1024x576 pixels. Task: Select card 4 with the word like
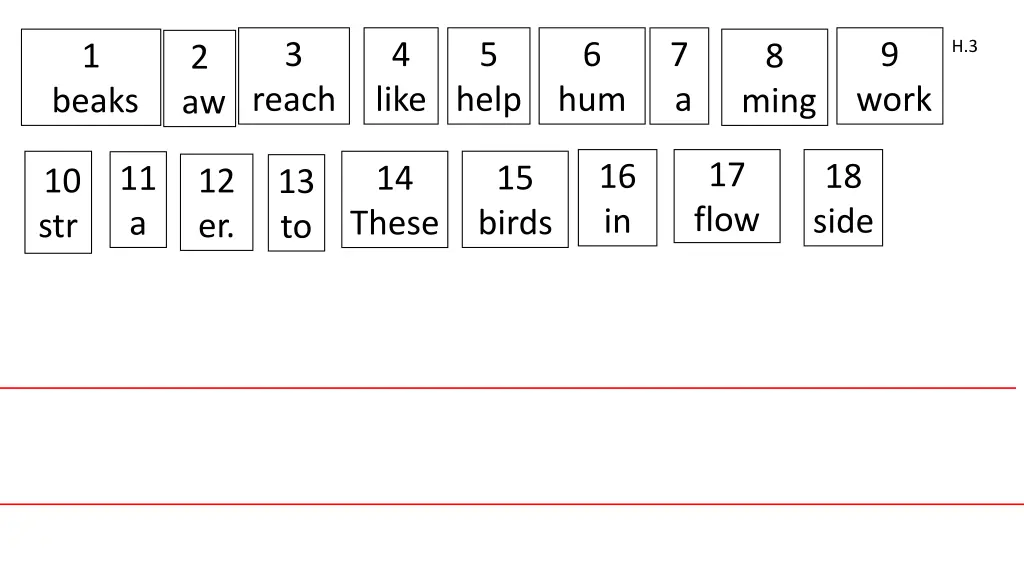tap(401, 76)
